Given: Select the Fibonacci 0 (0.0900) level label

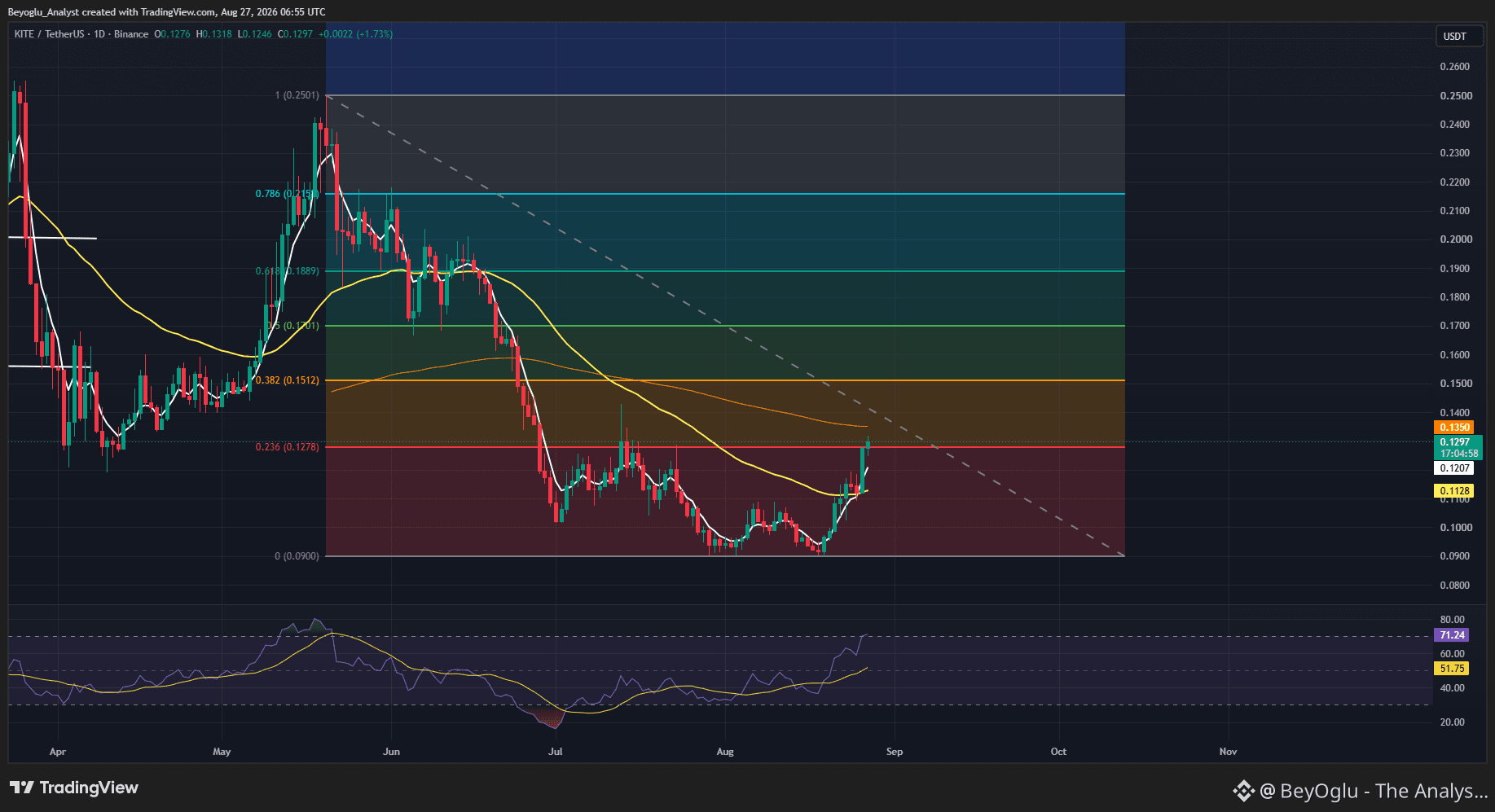Looking at the screenshot, I should pyautogui.click(x=297, y=556).
